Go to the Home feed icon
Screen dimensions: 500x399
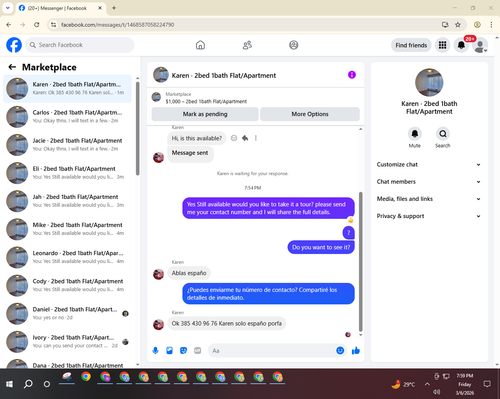(200, 45)
